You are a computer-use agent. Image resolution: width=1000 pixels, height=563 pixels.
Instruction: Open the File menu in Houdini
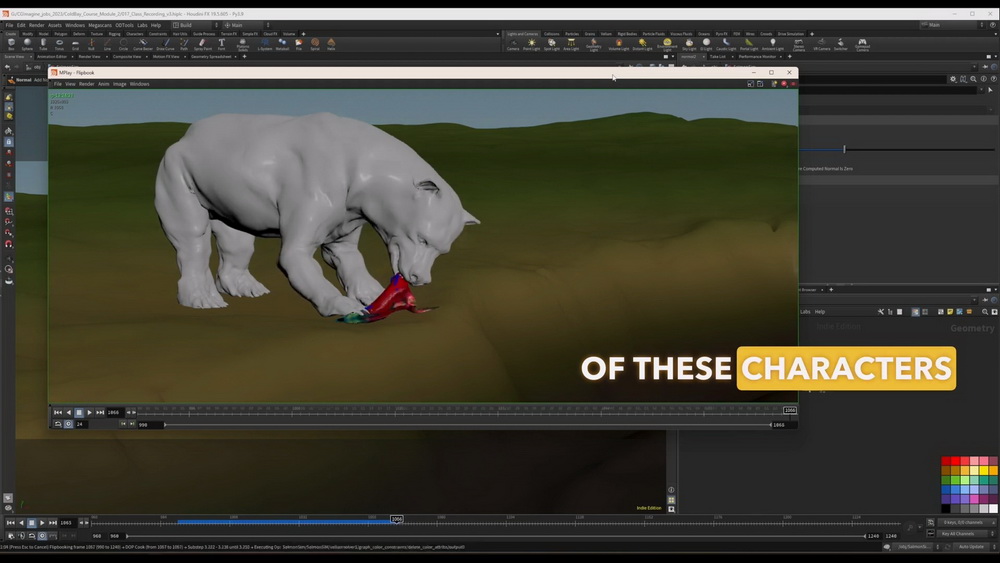tap(9, 25)
